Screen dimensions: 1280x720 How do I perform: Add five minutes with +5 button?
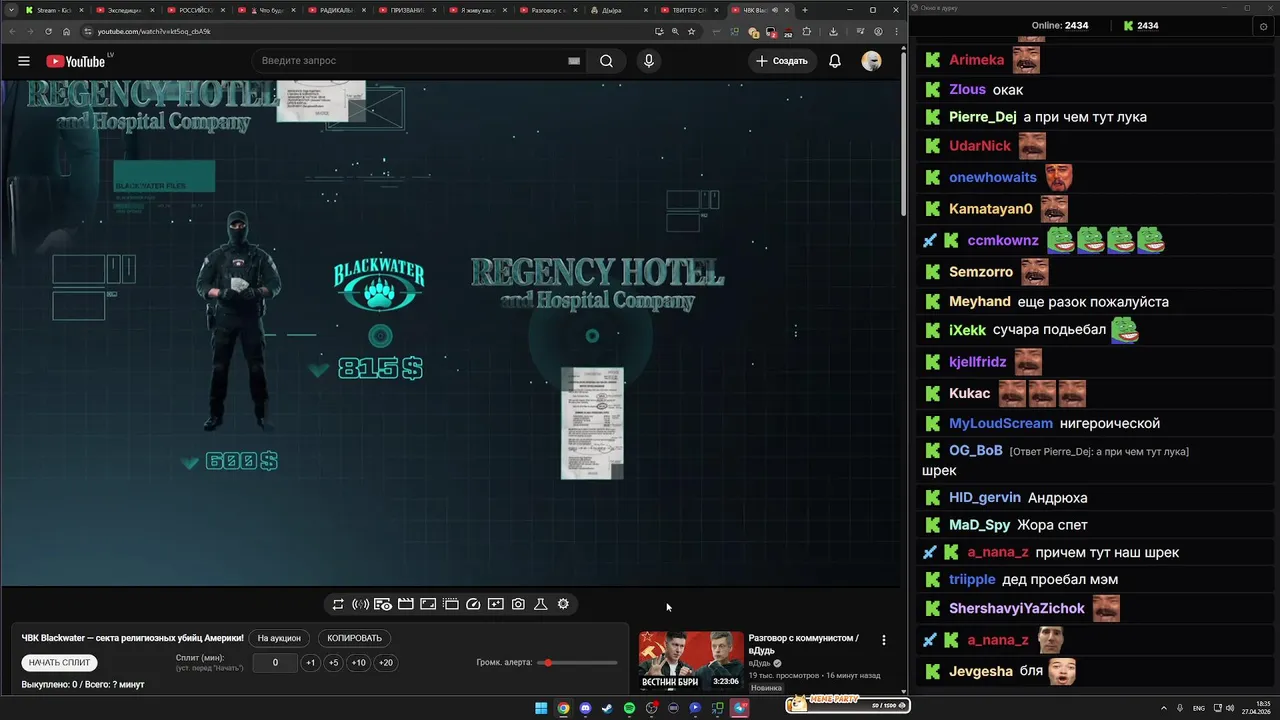click(x=333, y=662)
